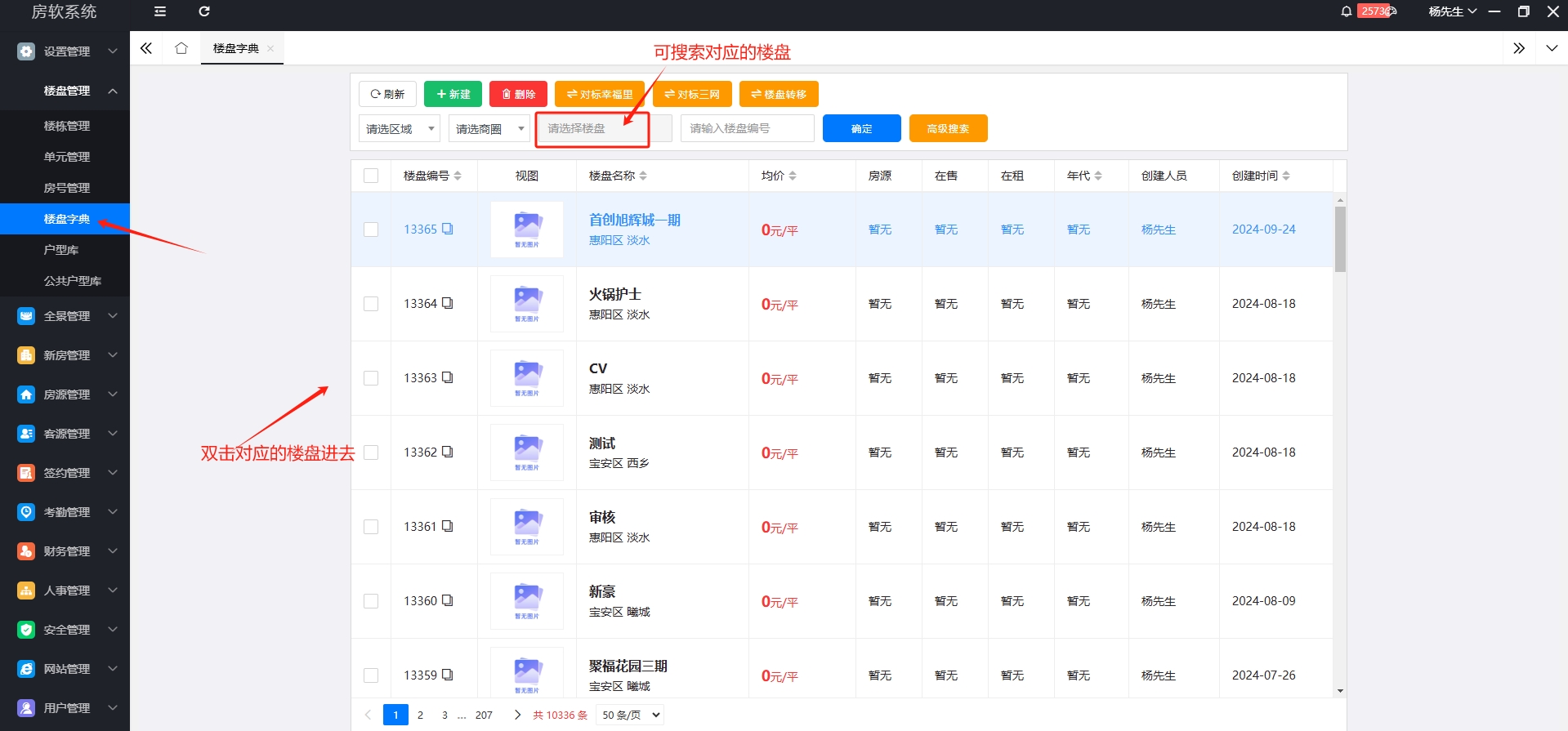Toggle the sidebar collapse hamburger icon
The width and height of the screenshot is (1568, 731).
point(160,11)
